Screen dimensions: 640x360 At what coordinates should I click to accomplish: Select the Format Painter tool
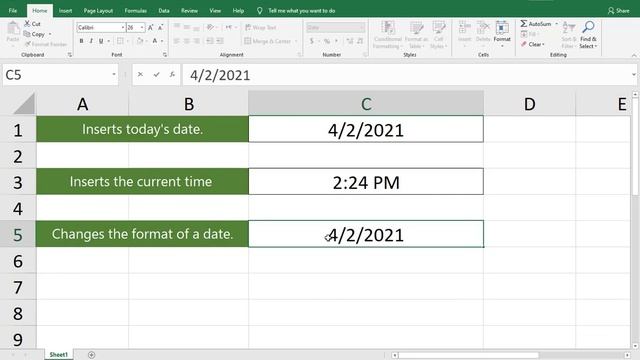coord(46,44)
